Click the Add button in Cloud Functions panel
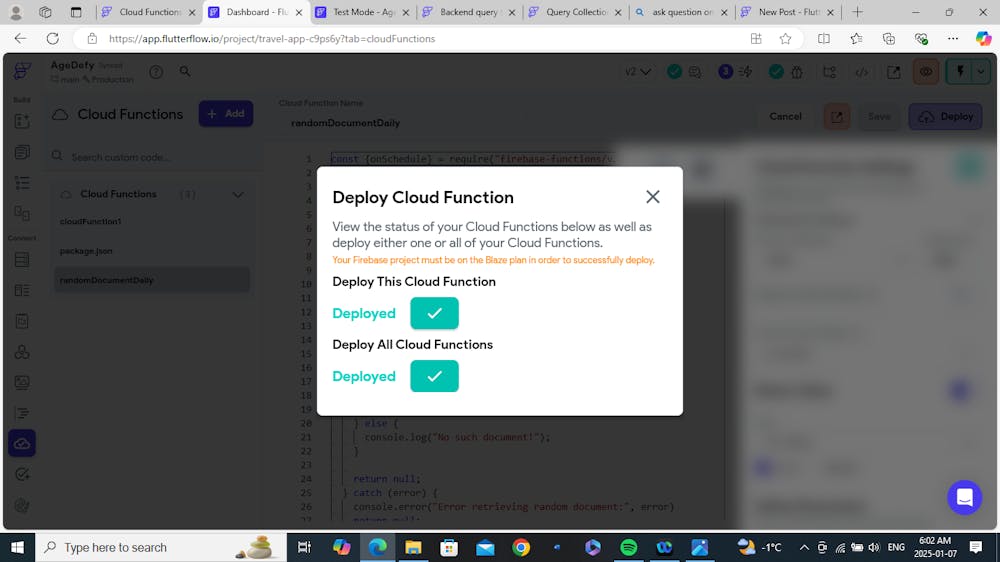Screen dimensions: 1000x562 [226, 114]
